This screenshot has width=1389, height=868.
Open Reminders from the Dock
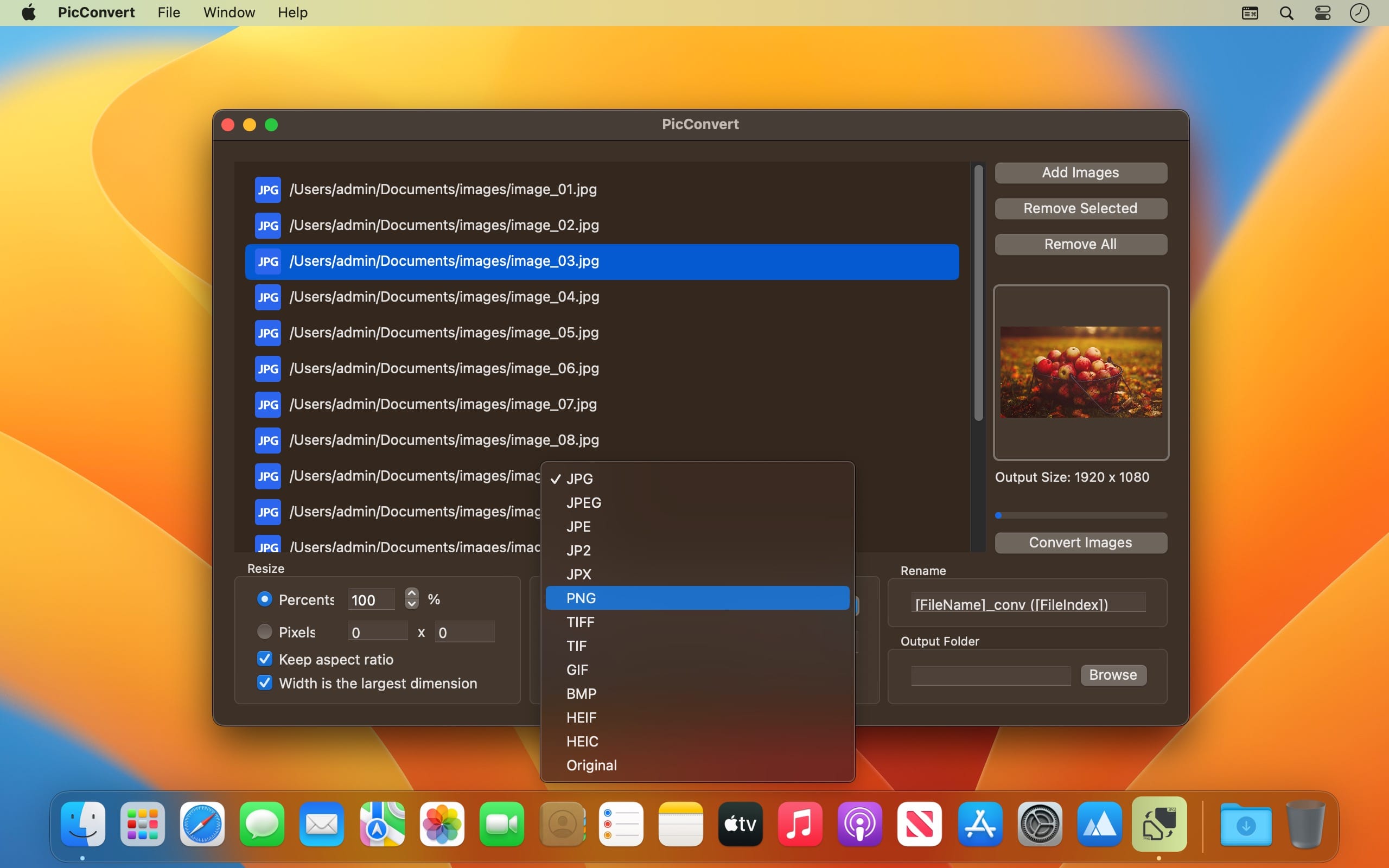(x=621, y=824)
